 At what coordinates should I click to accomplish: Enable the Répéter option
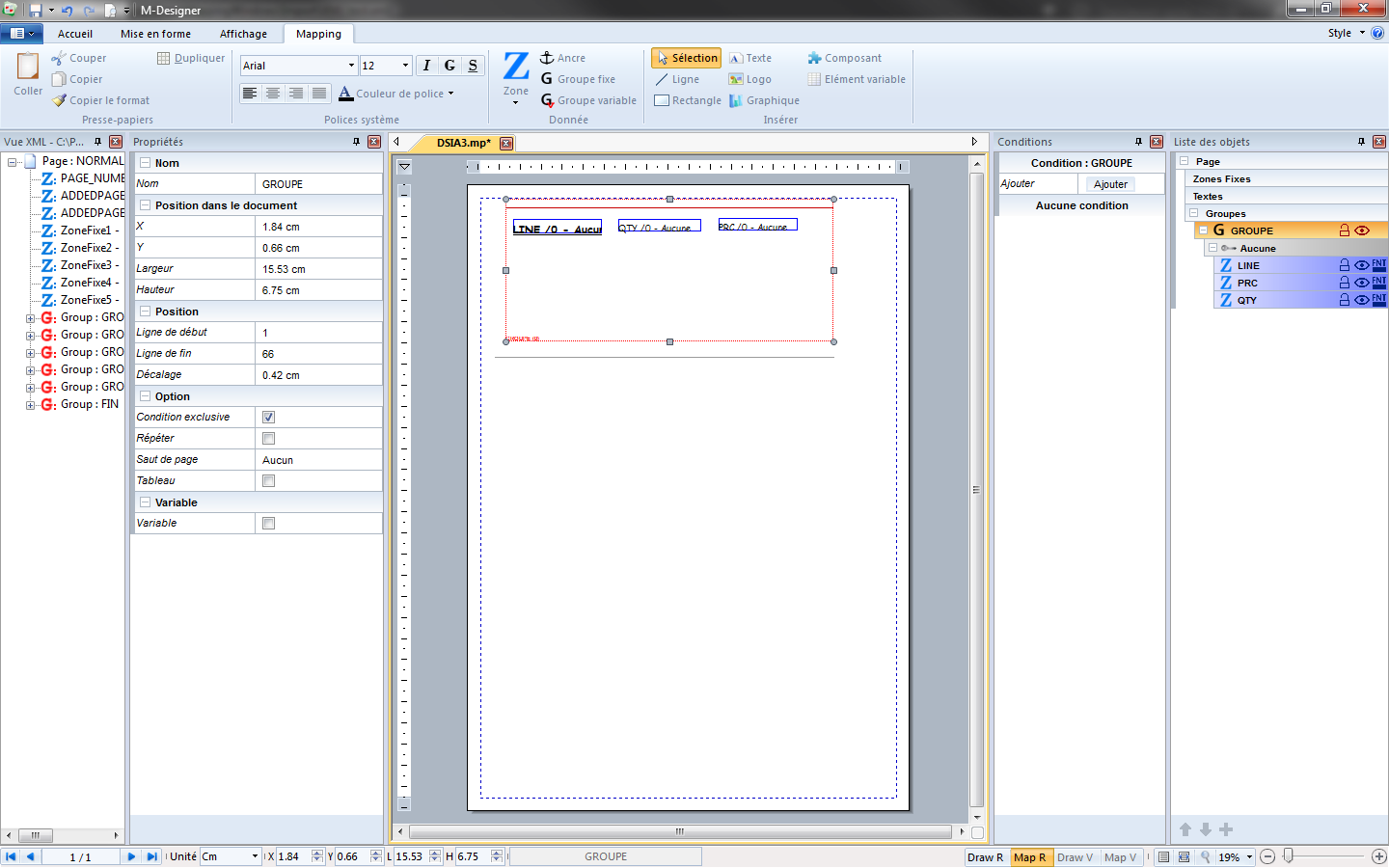coord(267,438)
